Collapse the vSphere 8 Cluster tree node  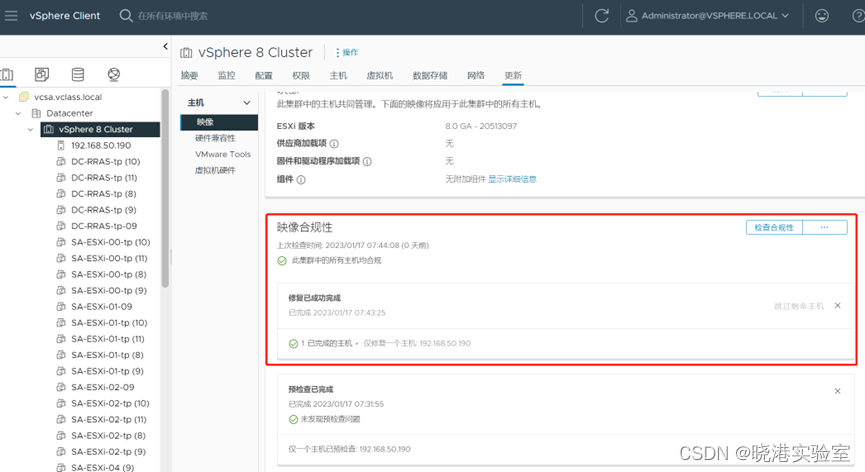(30, 129)
